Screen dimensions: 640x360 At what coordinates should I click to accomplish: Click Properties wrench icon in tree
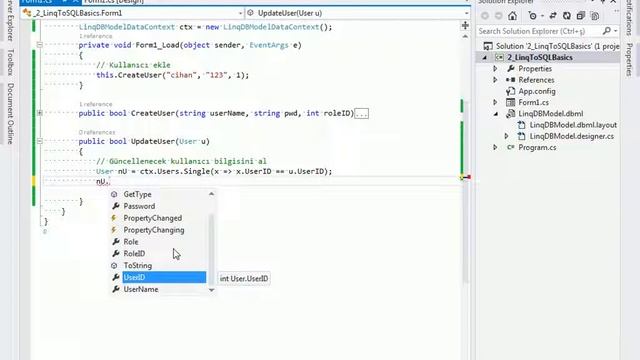pos(510,69)
